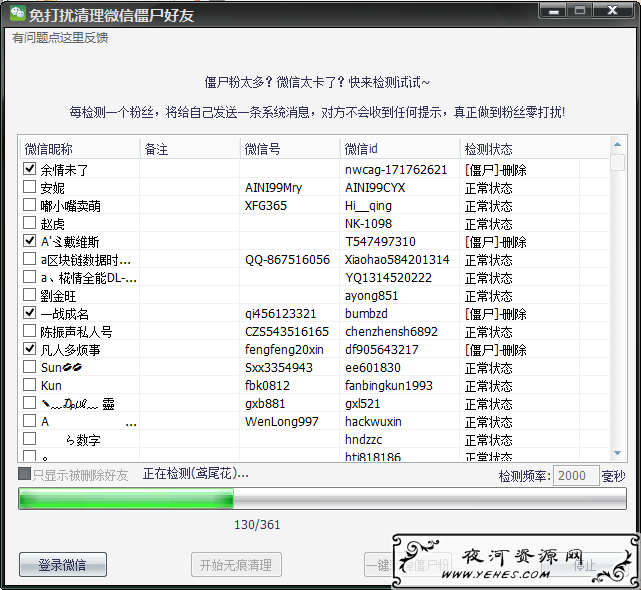Click the 备注 column header
Image resolution: width=641 pixels, height=590 pixels.
click(190, 149)
